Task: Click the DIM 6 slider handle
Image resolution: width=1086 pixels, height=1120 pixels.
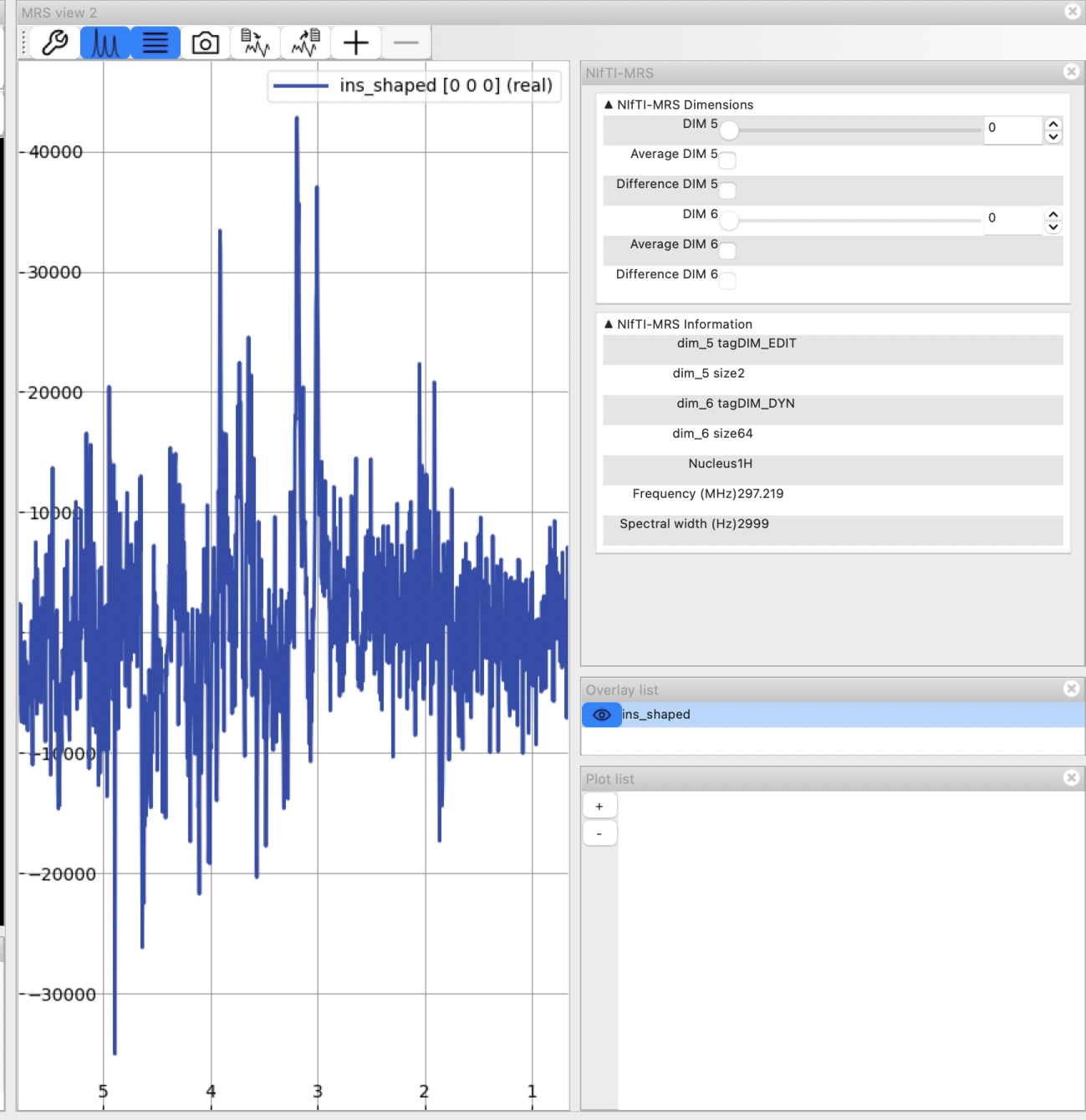Action: [x=729, y=221]
